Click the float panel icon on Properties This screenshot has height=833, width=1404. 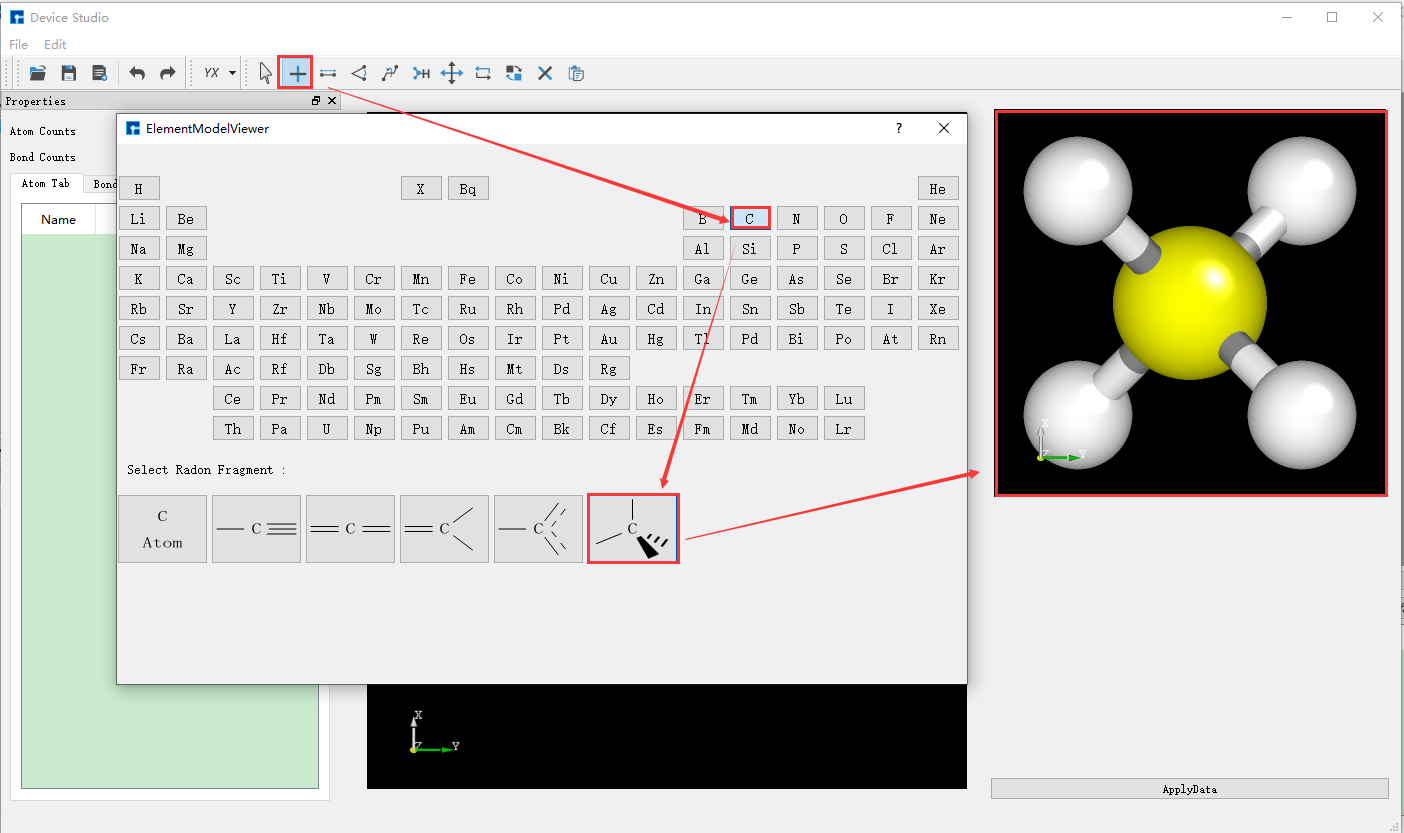pyautogui.click(x=315, y=100)
